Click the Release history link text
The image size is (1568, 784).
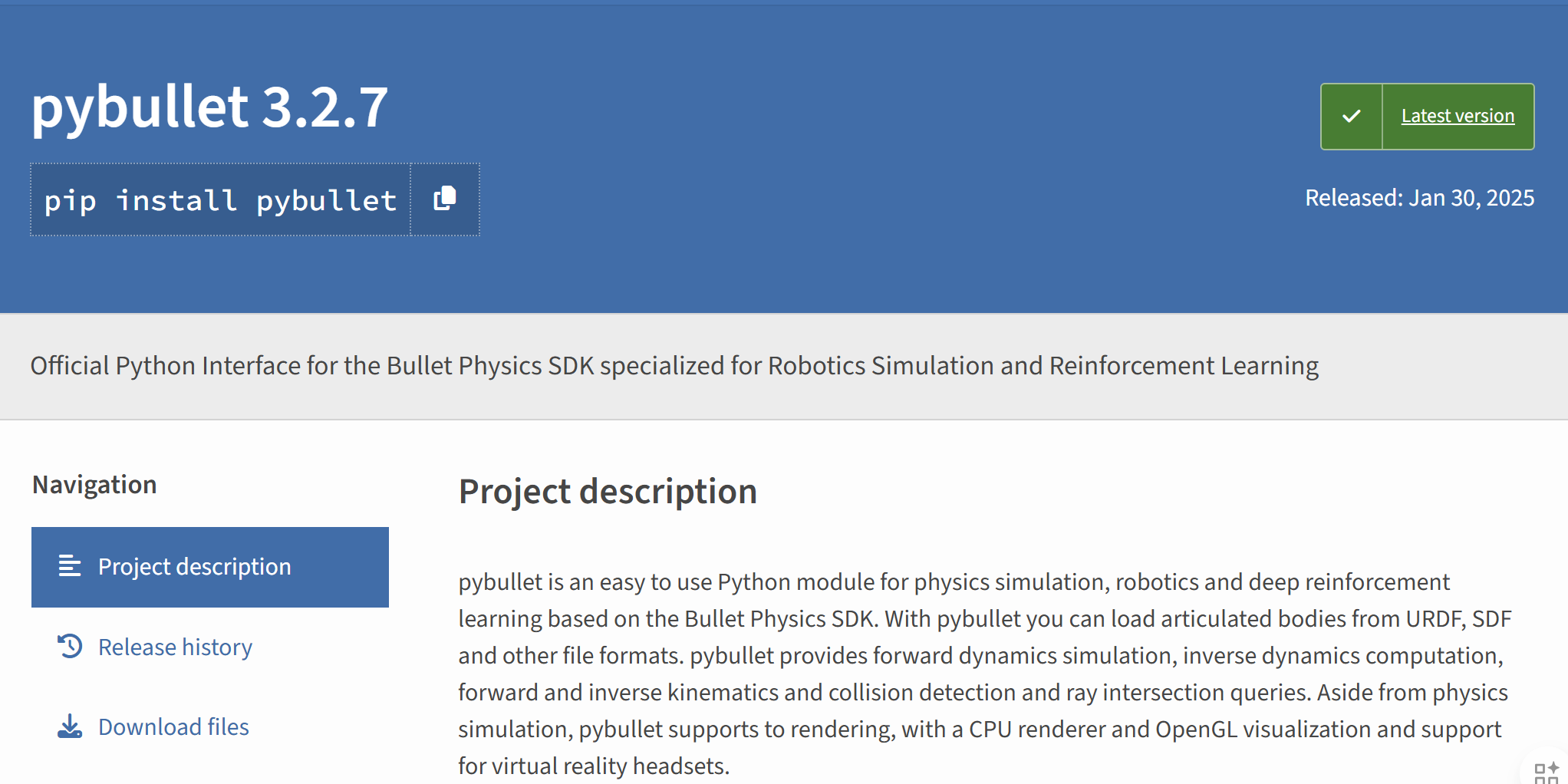click(x=175, y=647)
